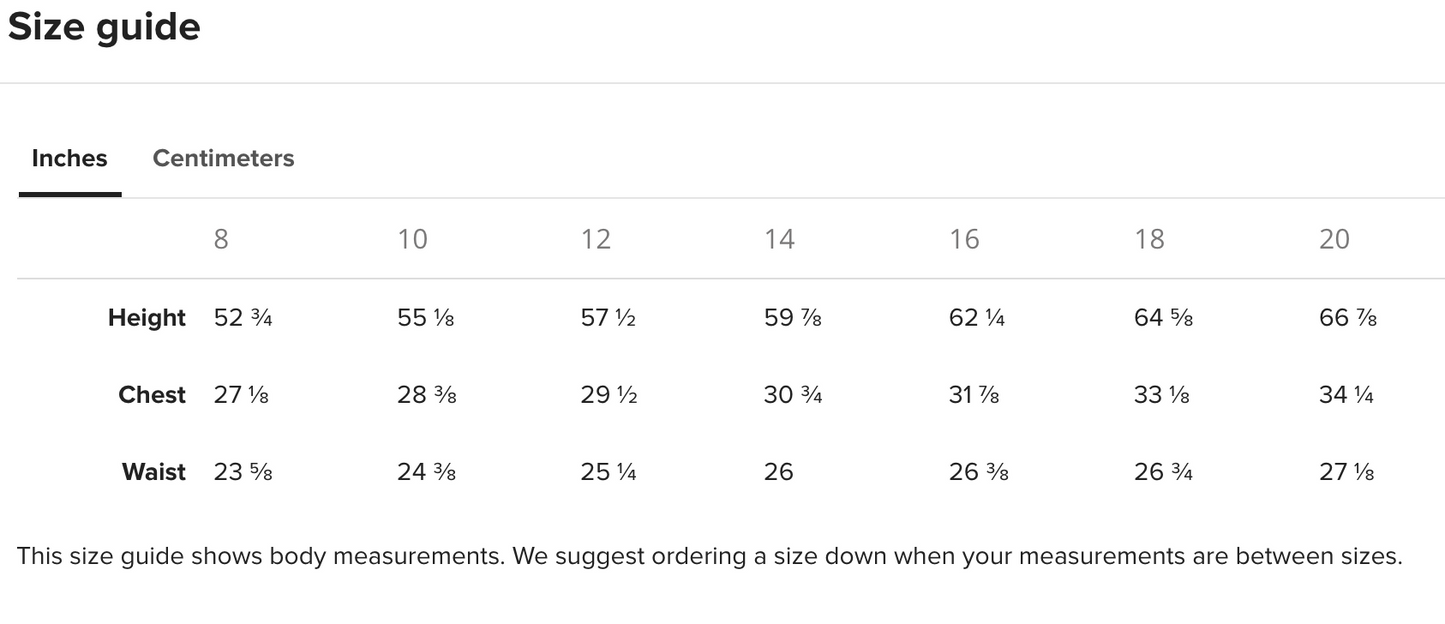Click the size 16 height value 62 ¼
1445x624 pixels.
pos(976,318)
